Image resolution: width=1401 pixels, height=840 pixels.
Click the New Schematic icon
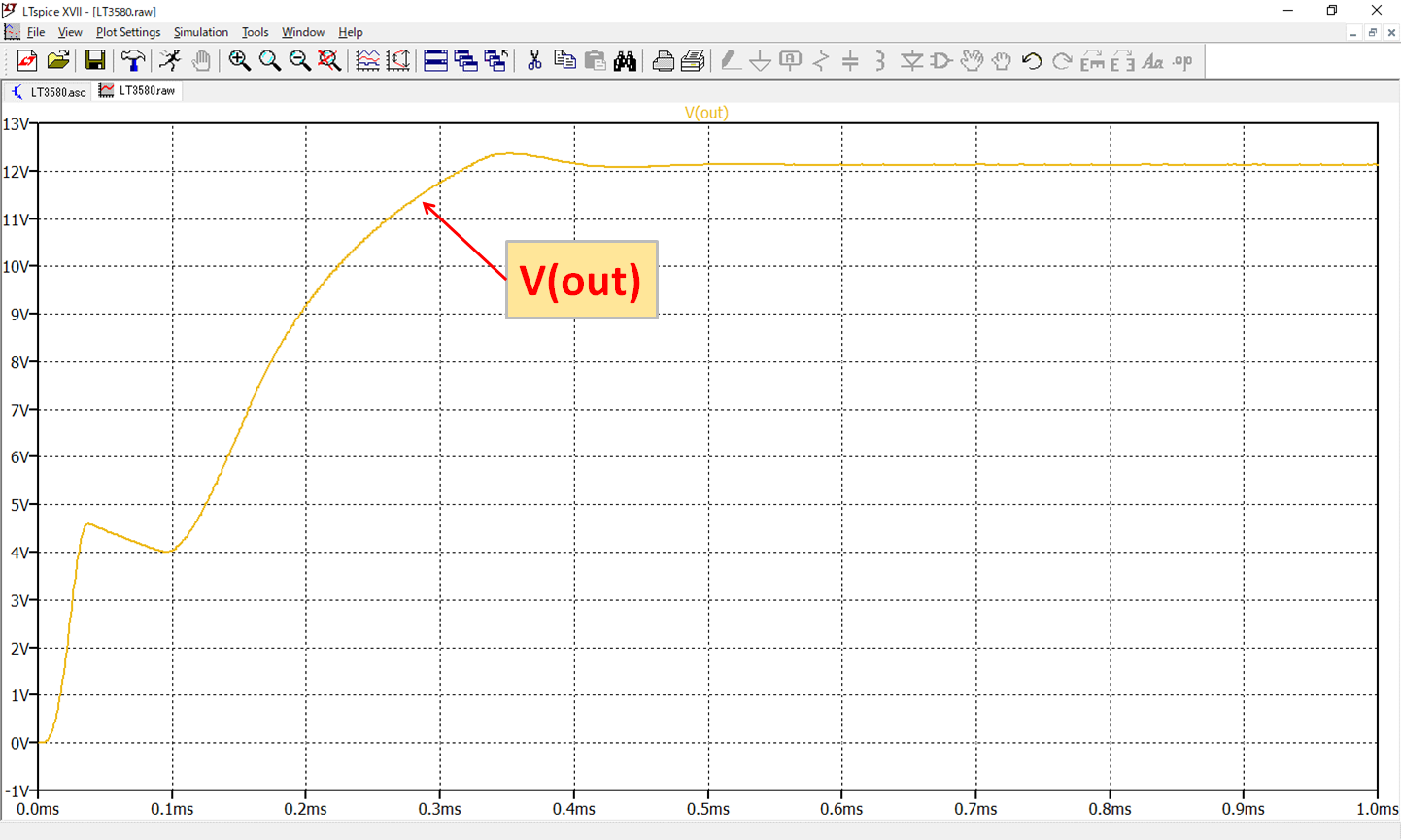[27, 61]
